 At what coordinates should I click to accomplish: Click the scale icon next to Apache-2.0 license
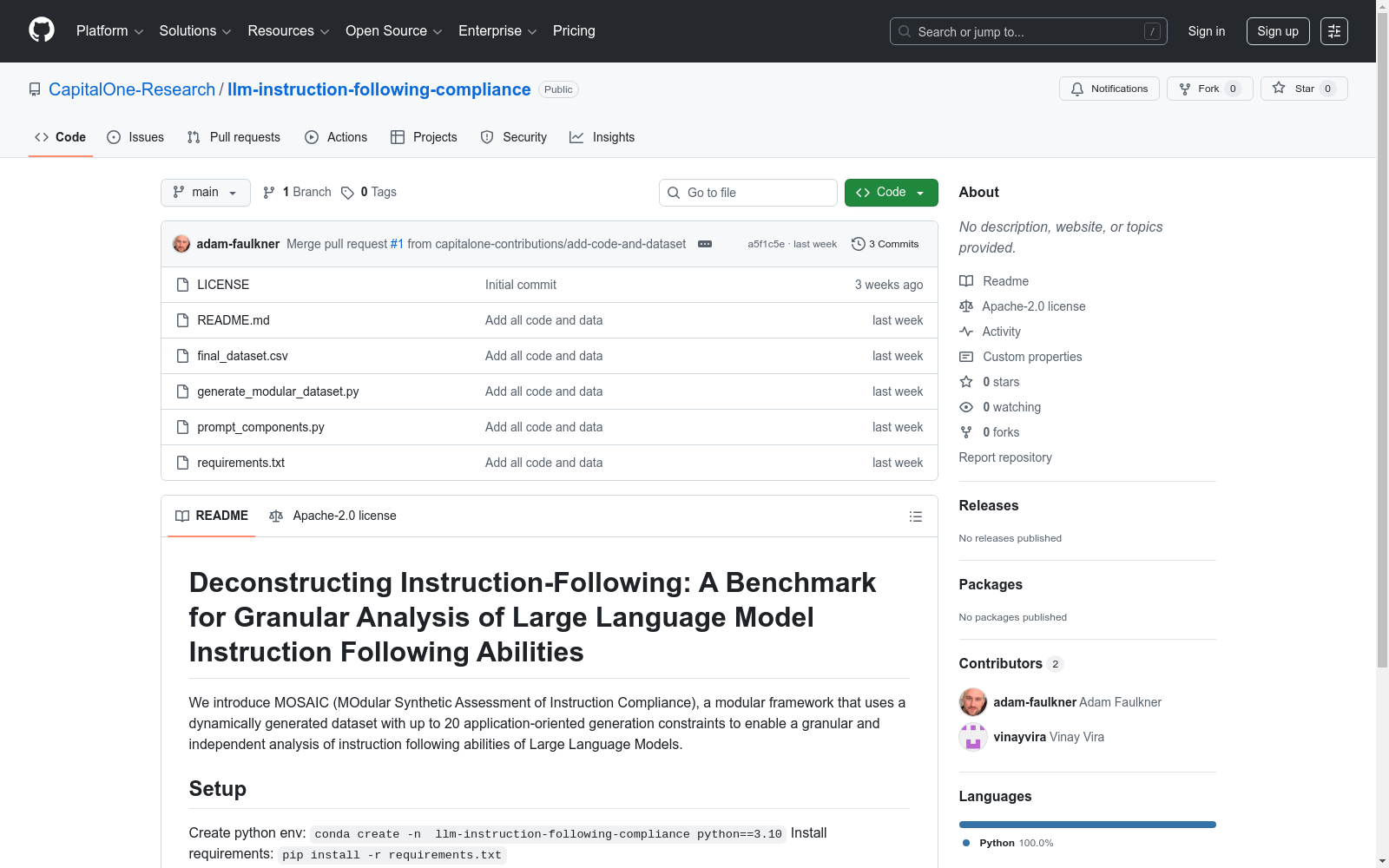point(966,306)
